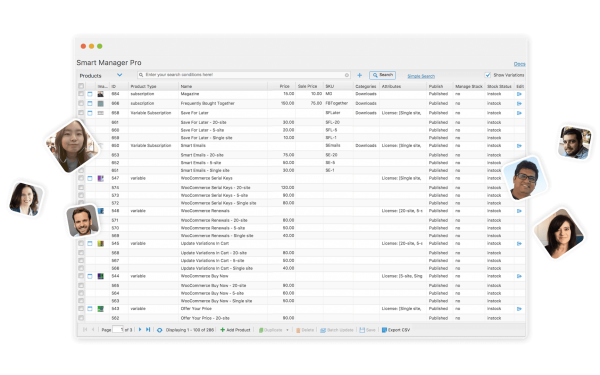Click calendar icon in Frequently Bought Together row

90,103
